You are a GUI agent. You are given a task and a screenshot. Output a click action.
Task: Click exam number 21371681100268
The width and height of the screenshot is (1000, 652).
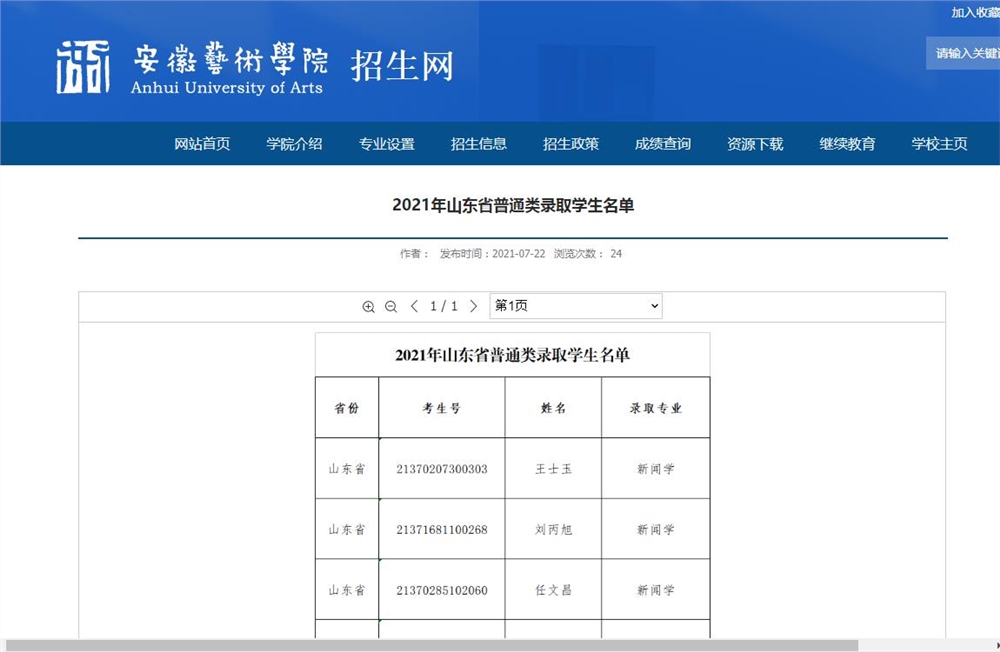click(442, 530)
